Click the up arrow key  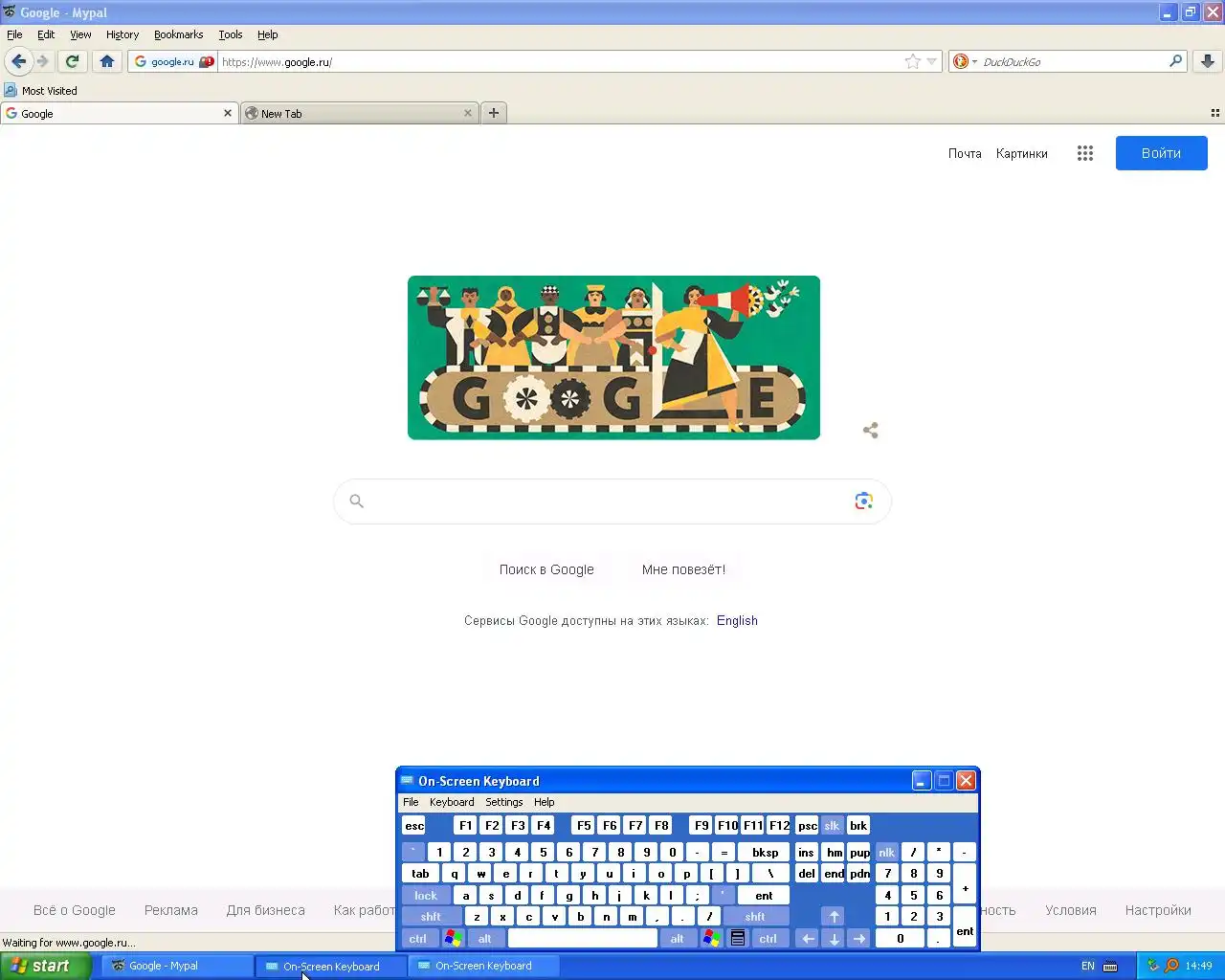coord(834,917)
